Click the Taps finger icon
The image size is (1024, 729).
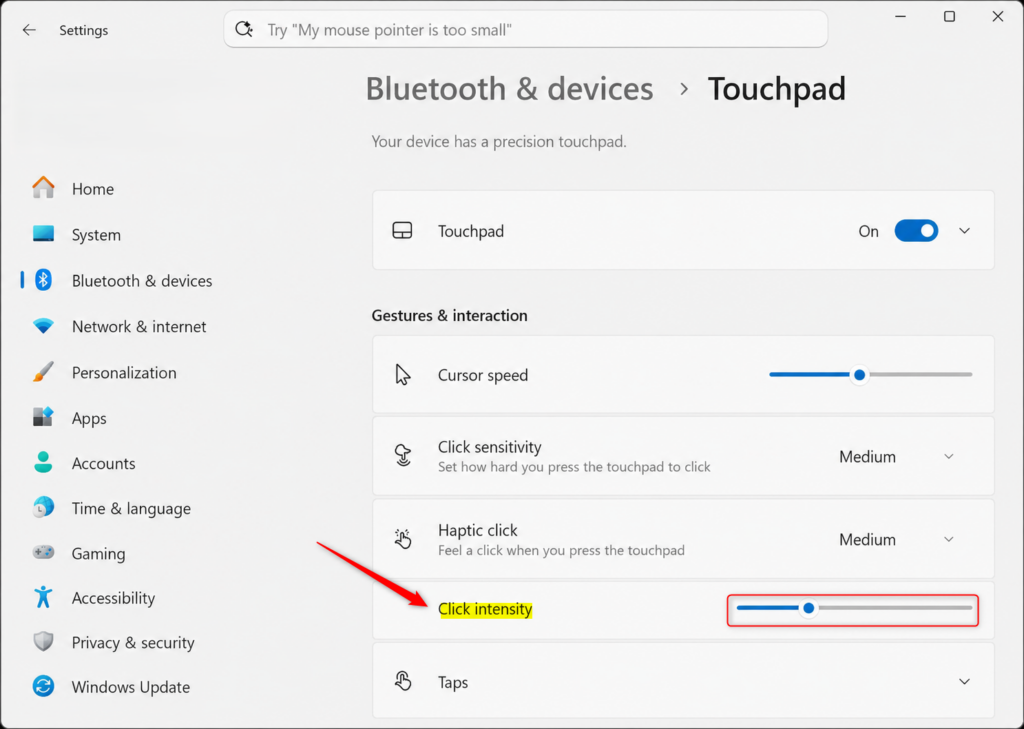pyautogui.click(x=403, y=681)
